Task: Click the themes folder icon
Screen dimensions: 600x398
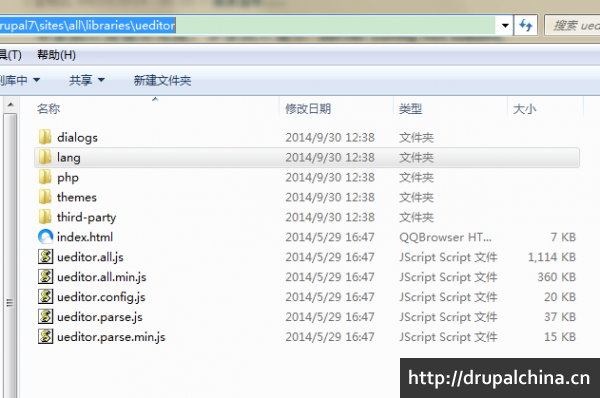Action: tap(45, 197)
